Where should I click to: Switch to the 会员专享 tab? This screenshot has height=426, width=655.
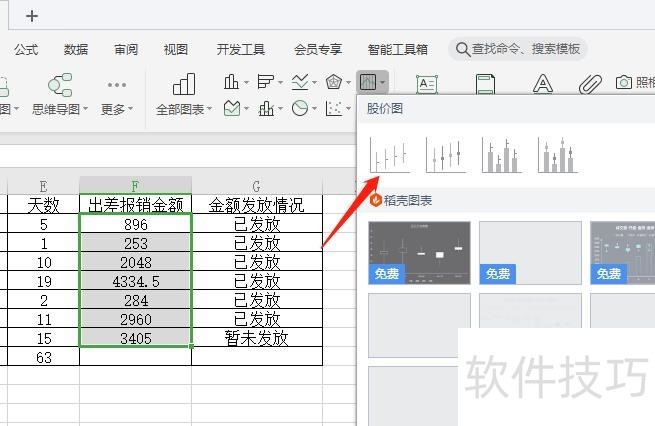click(x=318, y=50)
